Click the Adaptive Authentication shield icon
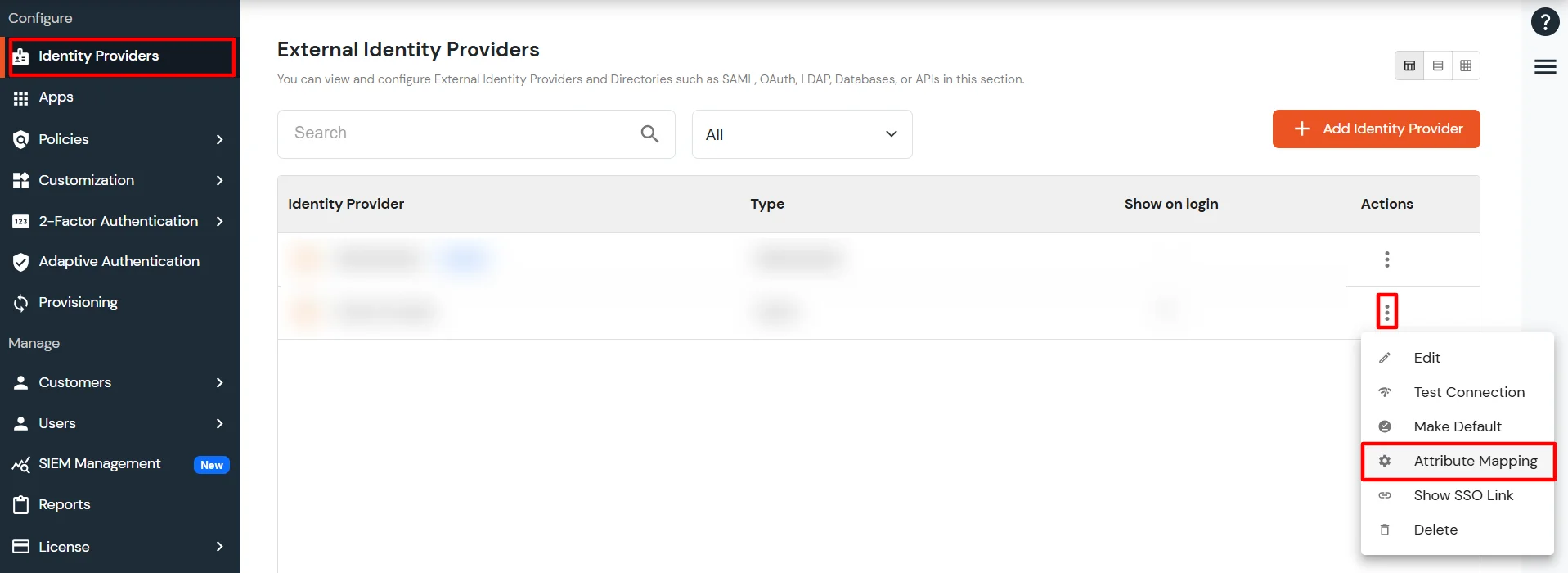 [x=20, y=261]
